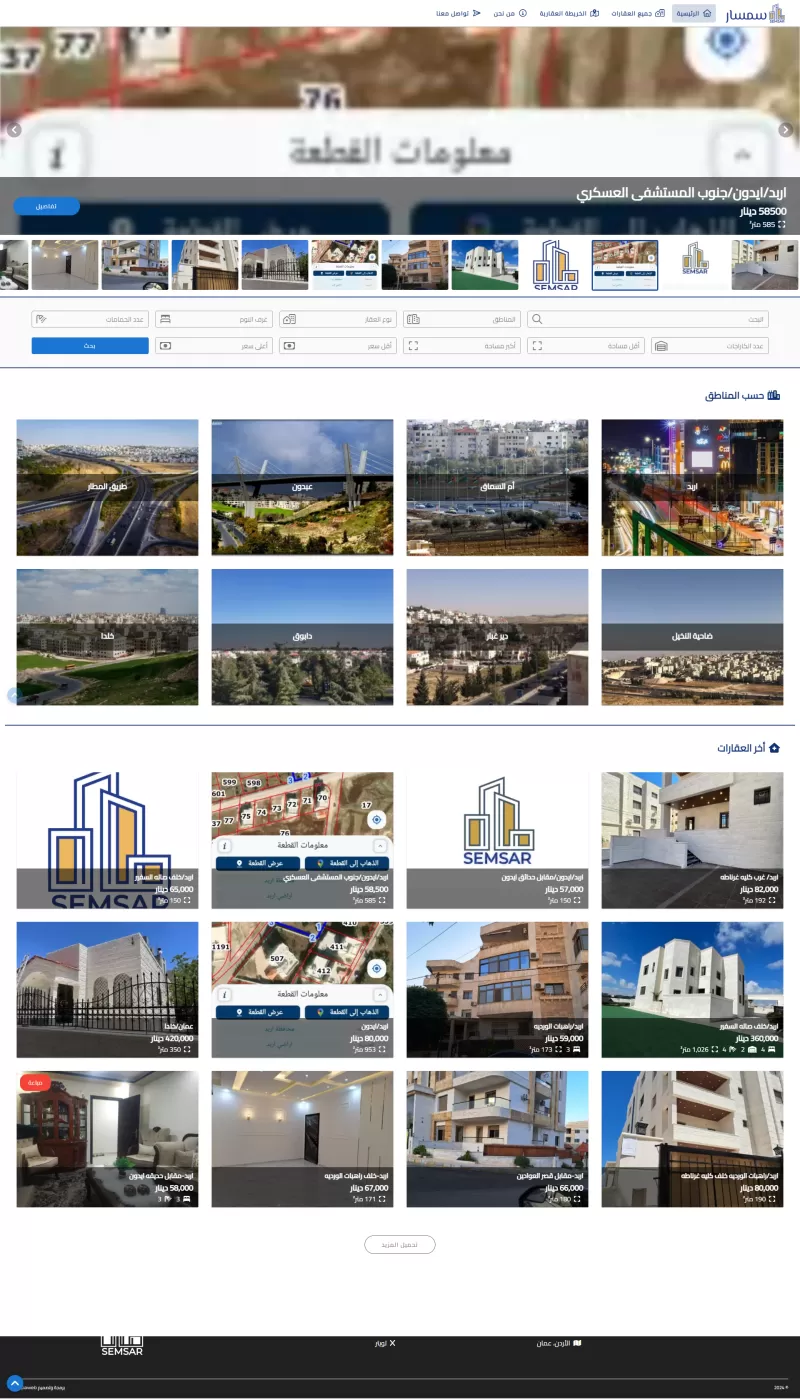This screenshot has height=1400, width=800.
Task: Click the house icon beside أخر العقارات
Action: [x=774, y=748]
